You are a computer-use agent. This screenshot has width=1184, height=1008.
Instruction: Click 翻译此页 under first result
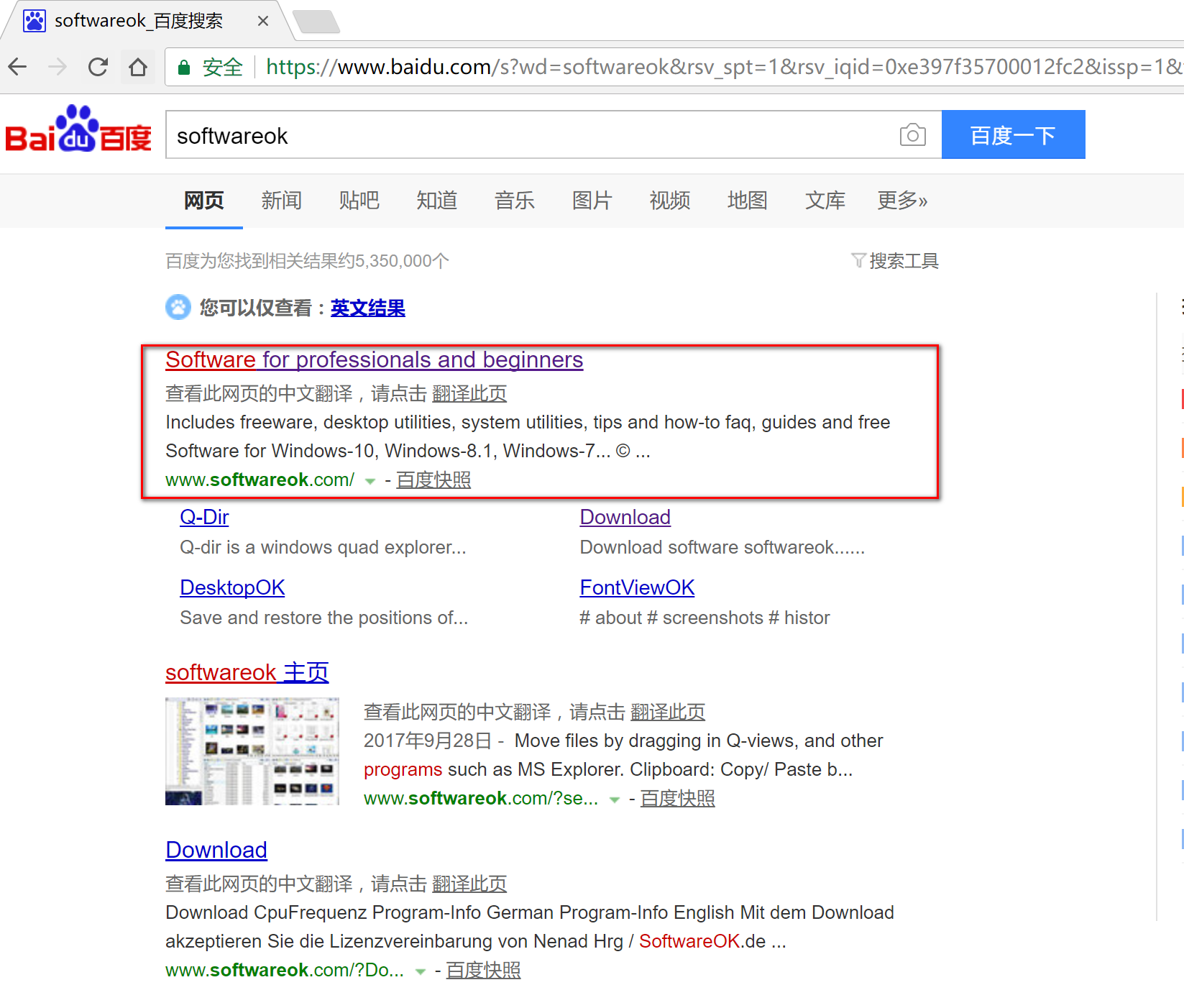tap(469, 393)
